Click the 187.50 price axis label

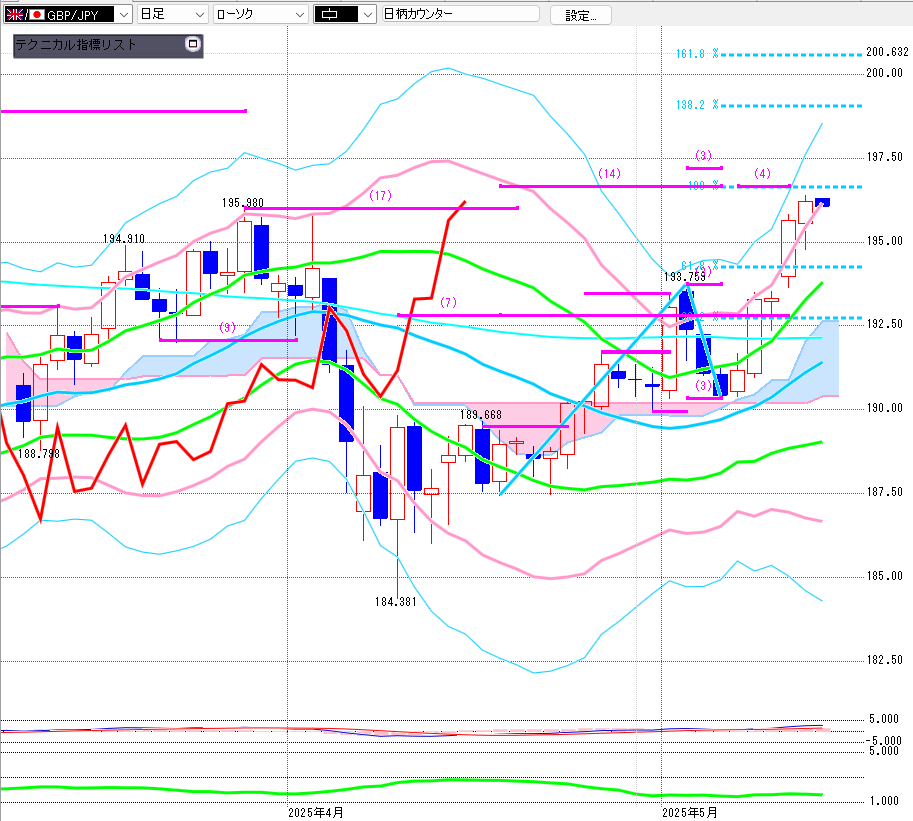884,492
